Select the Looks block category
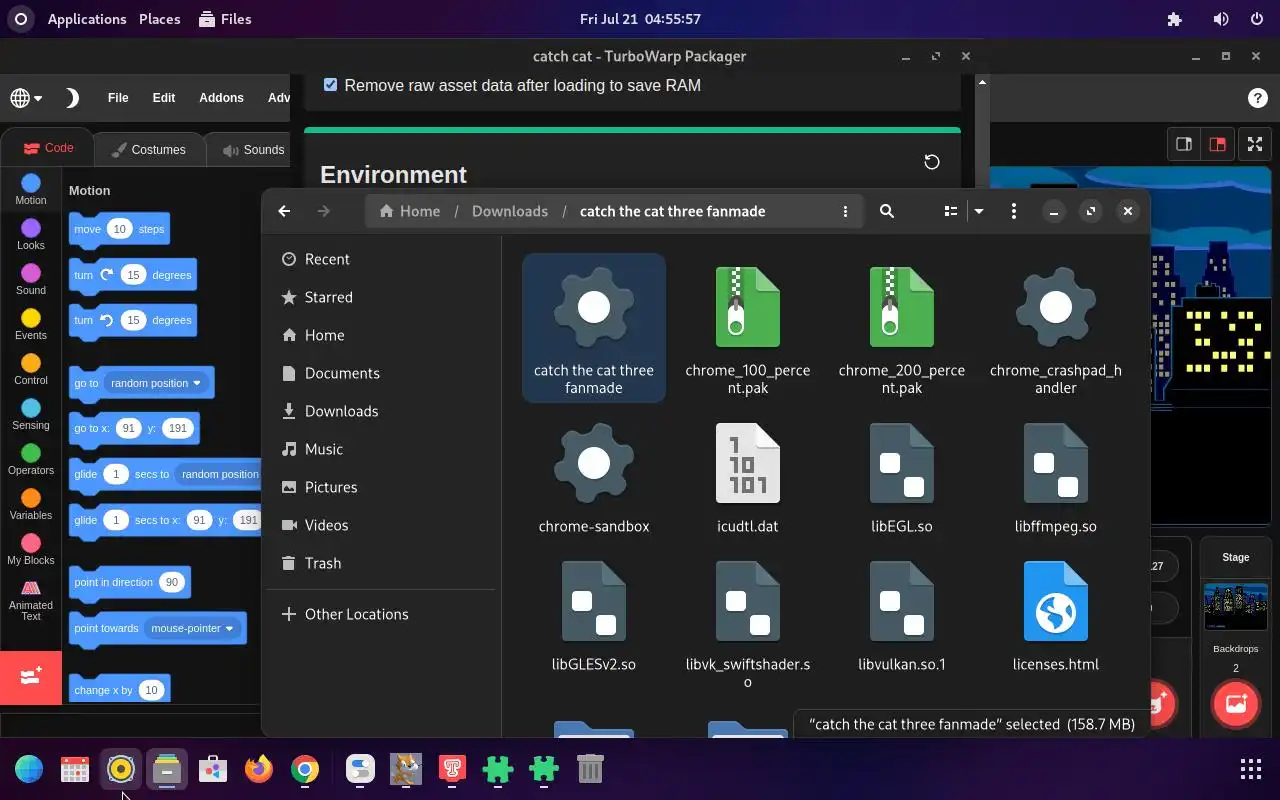The image size is (1280, 800). [31, 235]
